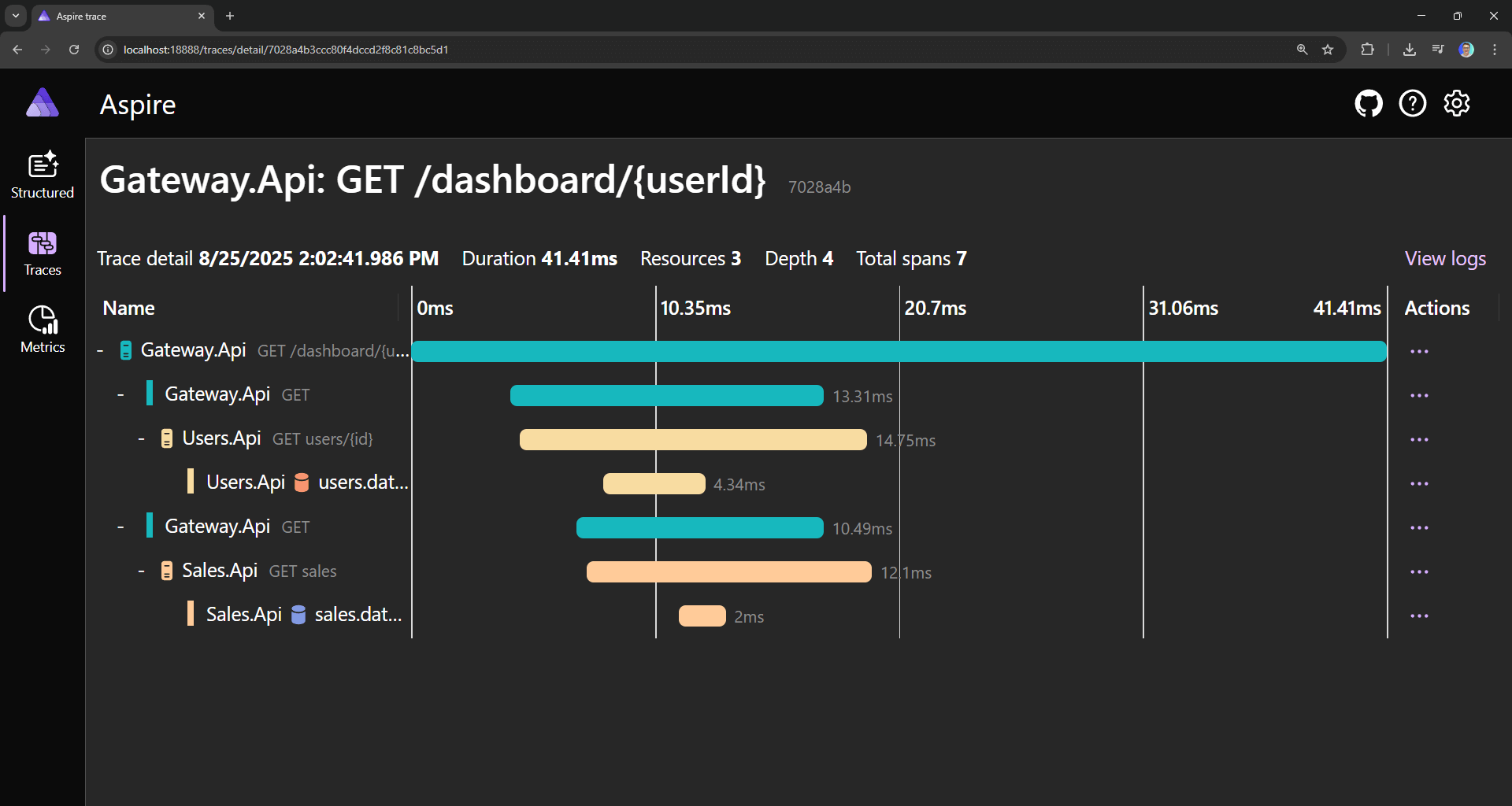Screen dimensions: 1512x806
Task: Open actions menu for the 10.49ms Gateway.Api span
Action: 1419,528
